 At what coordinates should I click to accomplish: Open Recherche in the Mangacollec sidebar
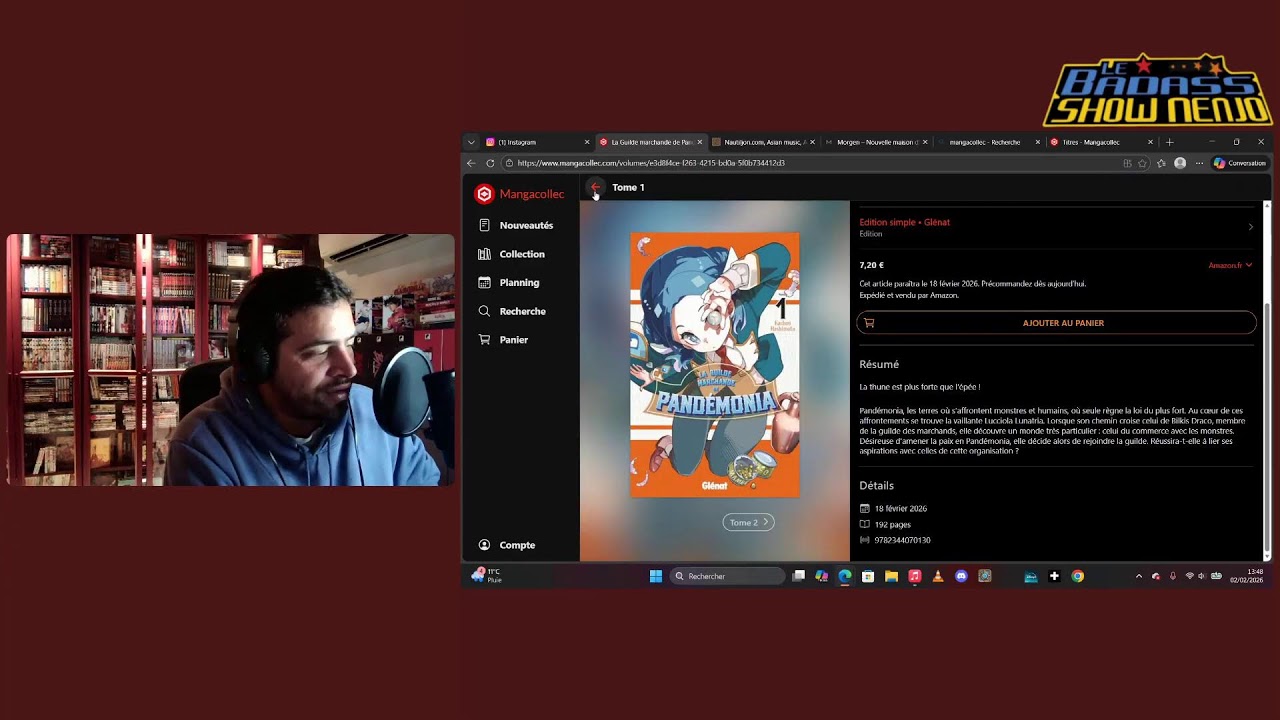tap(512, 311)
